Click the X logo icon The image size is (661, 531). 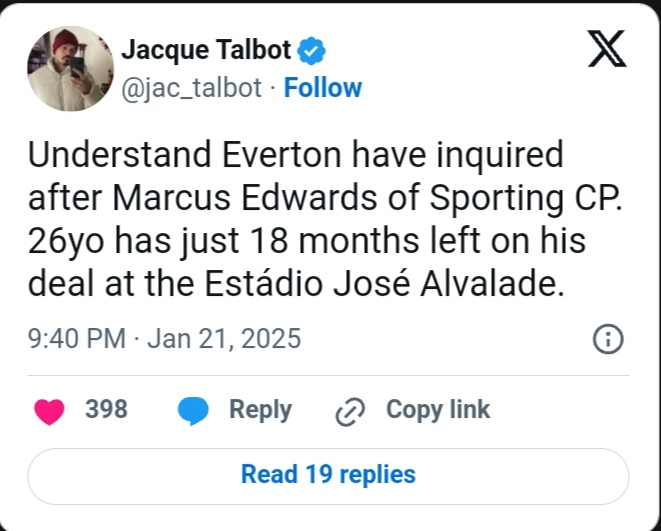(x=606, y=47)
